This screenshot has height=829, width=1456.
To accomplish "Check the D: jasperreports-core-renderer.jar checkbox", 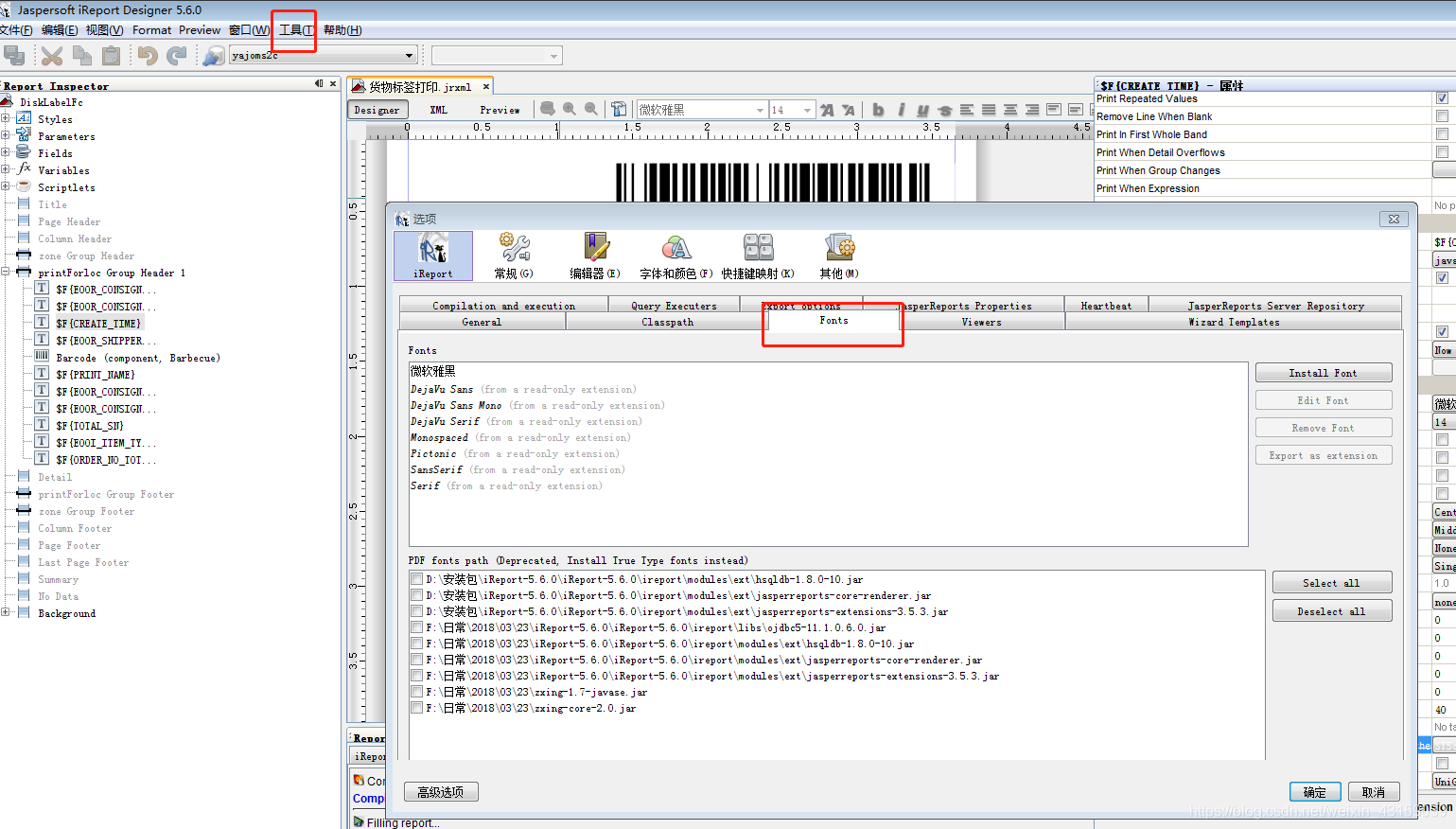I will [x=416, y=595].
